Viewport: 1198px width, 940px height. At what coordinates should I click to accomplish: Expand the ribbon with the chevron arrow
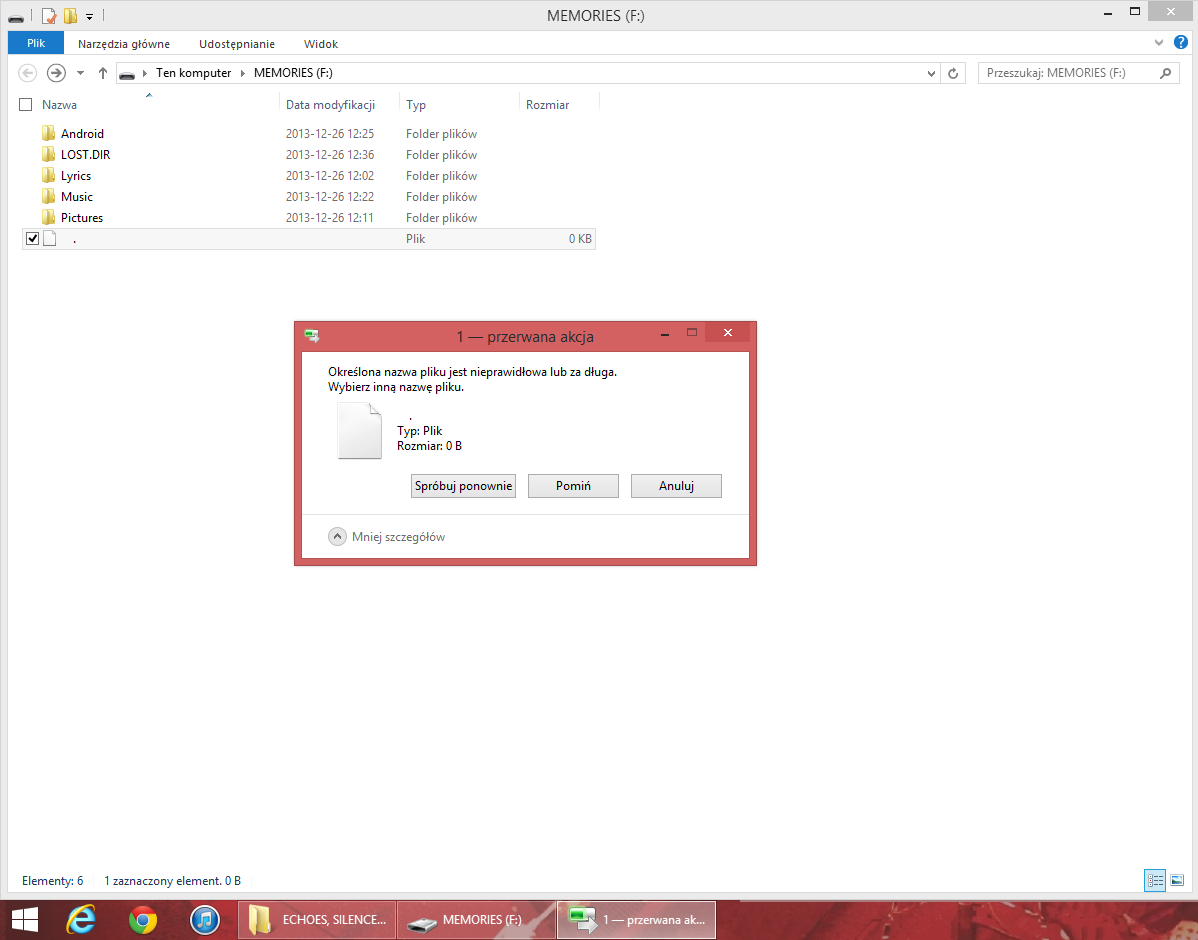(1159, 43)
